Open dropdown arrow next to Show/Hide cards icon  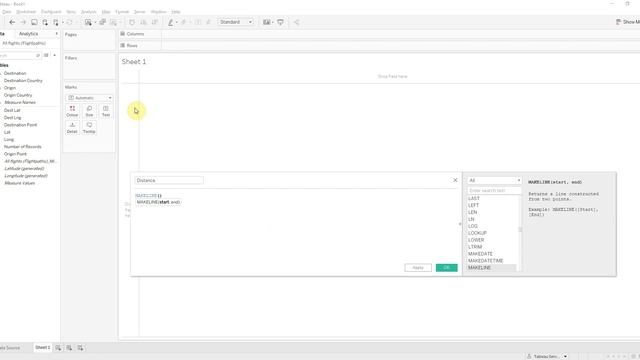273,22
